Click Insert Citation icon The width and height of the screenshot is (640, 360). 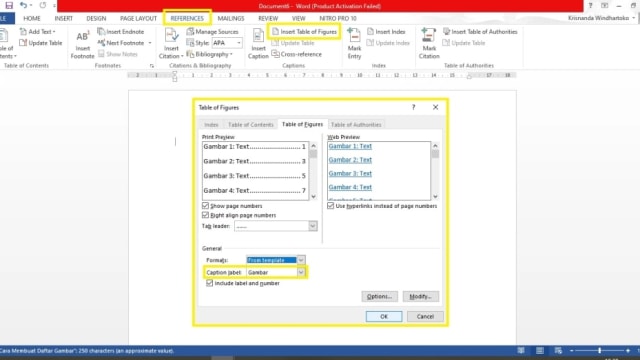[171, 44]
